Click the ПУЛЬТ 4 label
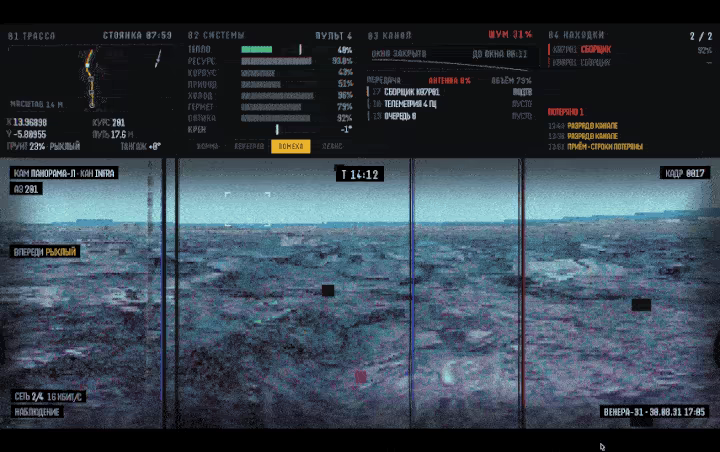Viewport: 720px width, 452px height. coord(333,35)
